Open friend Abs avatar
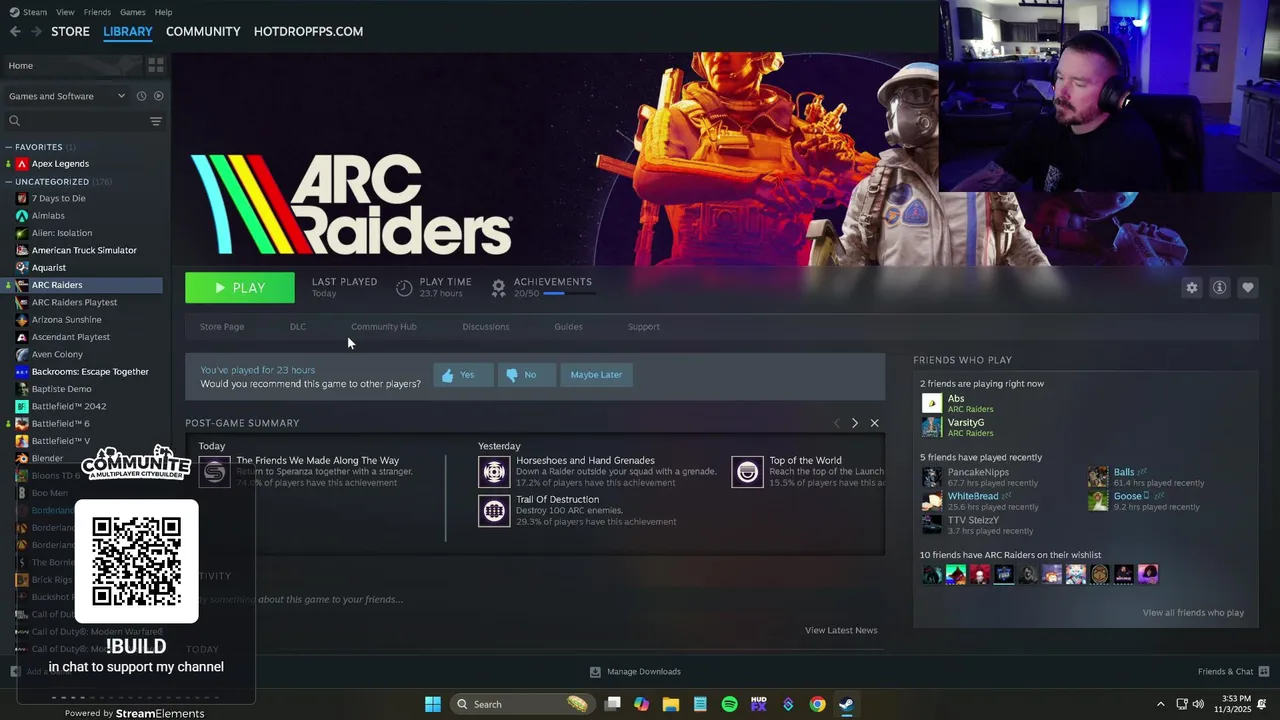Screen dimensions: 1280x720 pos(931,404)
